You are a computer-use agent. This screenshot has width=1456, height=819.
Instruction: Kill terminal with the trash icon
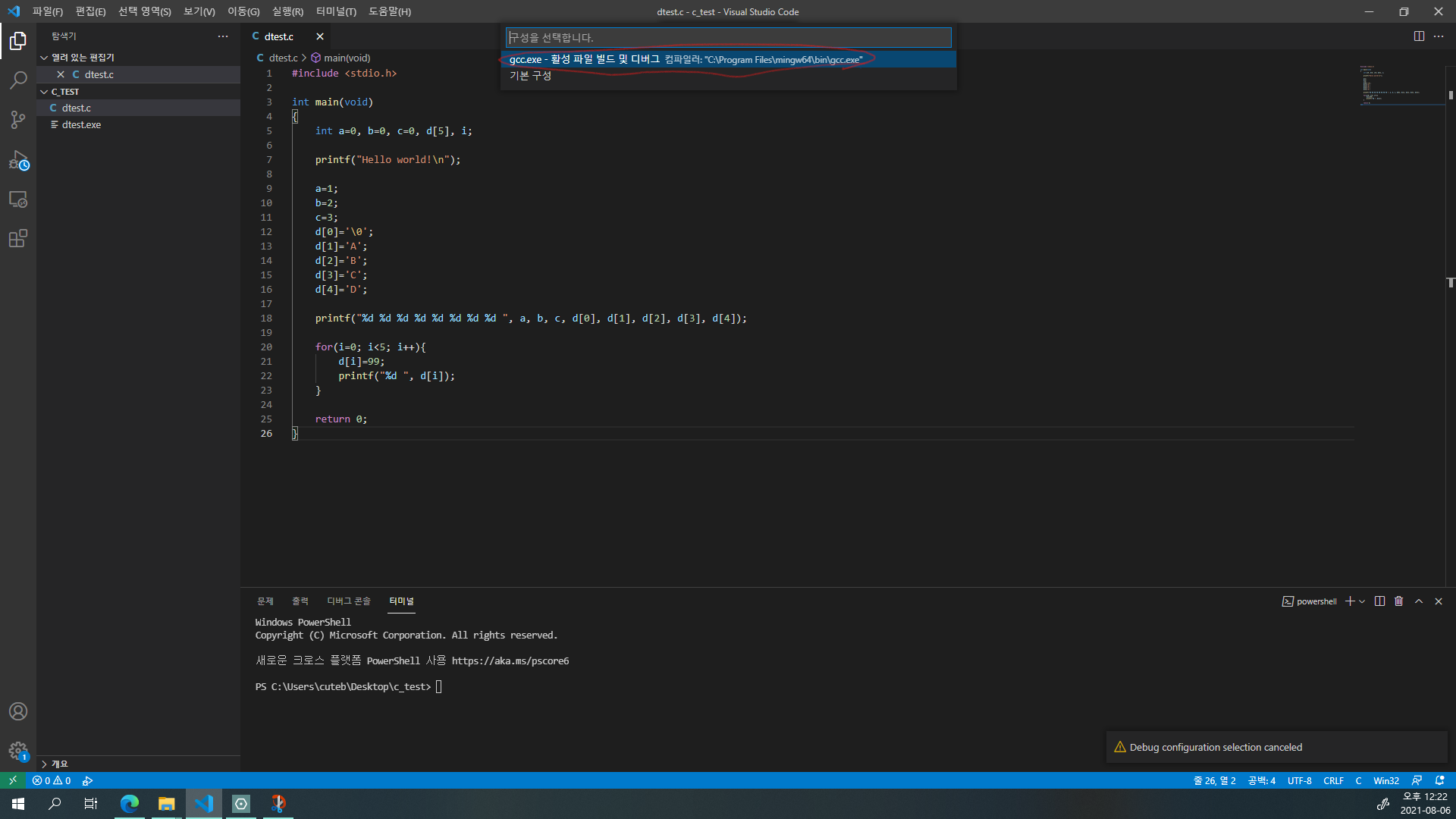tap(1399, 601)
